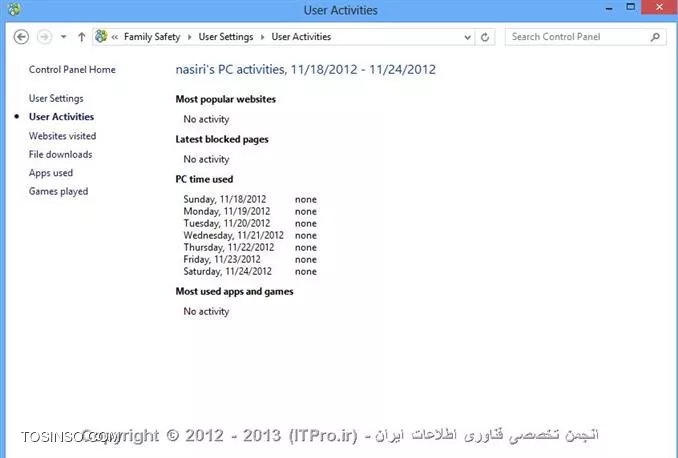Viewport: 678px width, 458px height.
Task: Open Apps used report
Action: (51, 173)
